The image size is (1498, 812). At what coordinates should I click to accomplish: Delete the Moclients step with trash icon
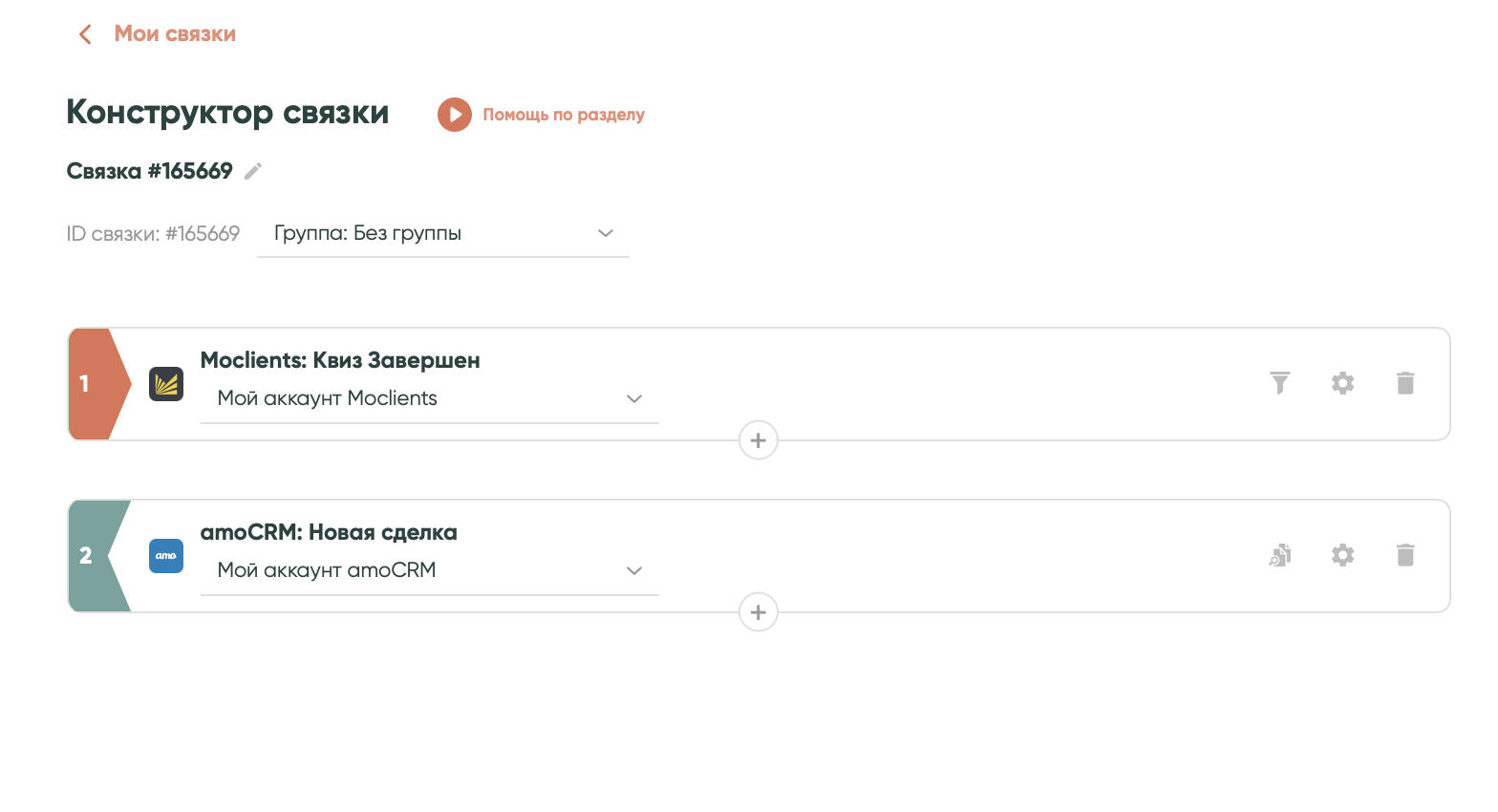1405,383
